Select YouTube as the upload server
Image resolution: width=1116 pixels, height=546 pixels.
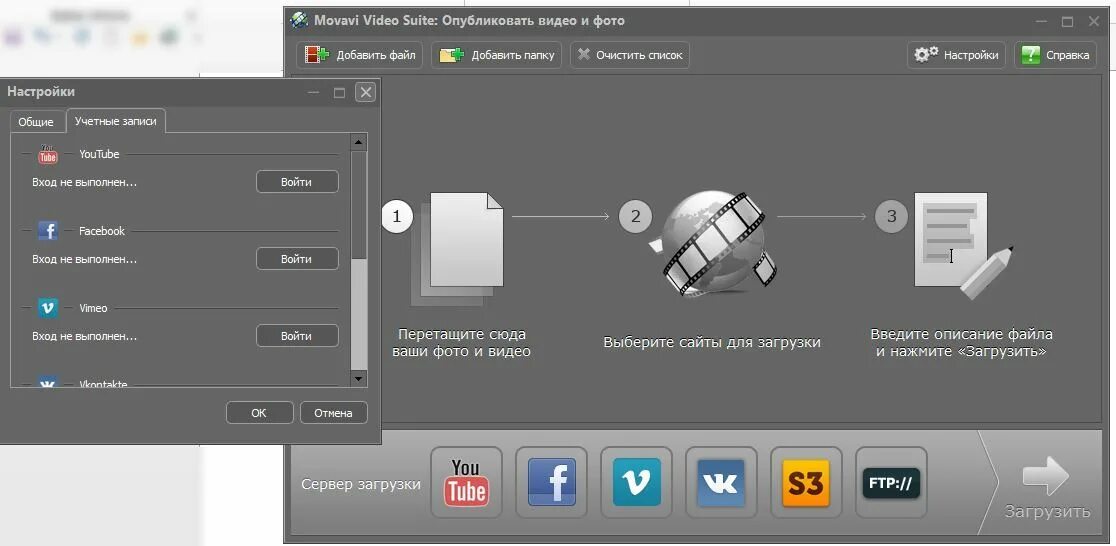pyautogui.click(x=466, y=483)
